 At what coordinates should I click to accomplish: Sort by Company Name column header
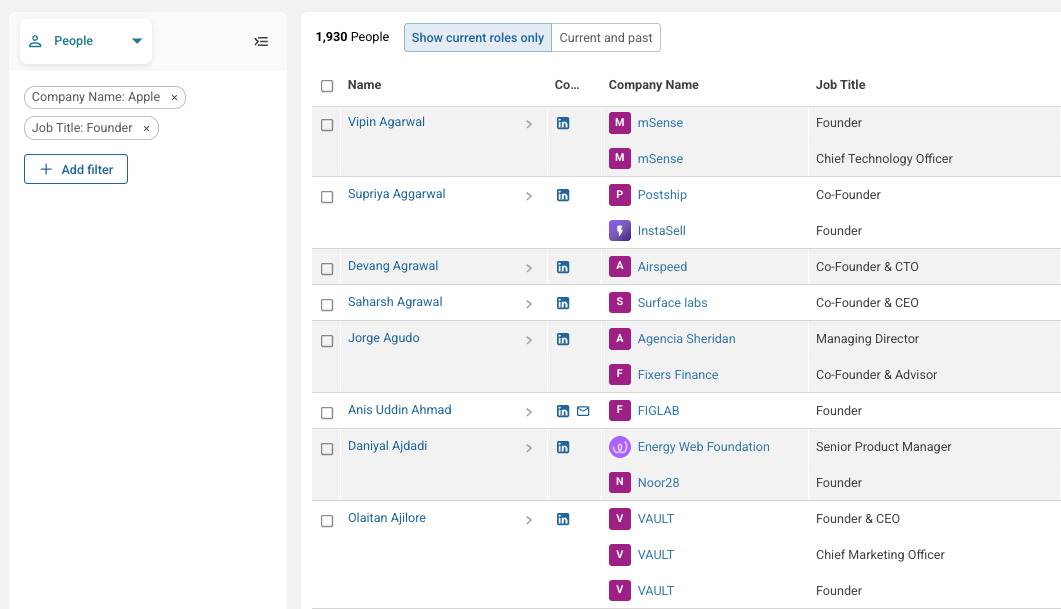point(654,85)
